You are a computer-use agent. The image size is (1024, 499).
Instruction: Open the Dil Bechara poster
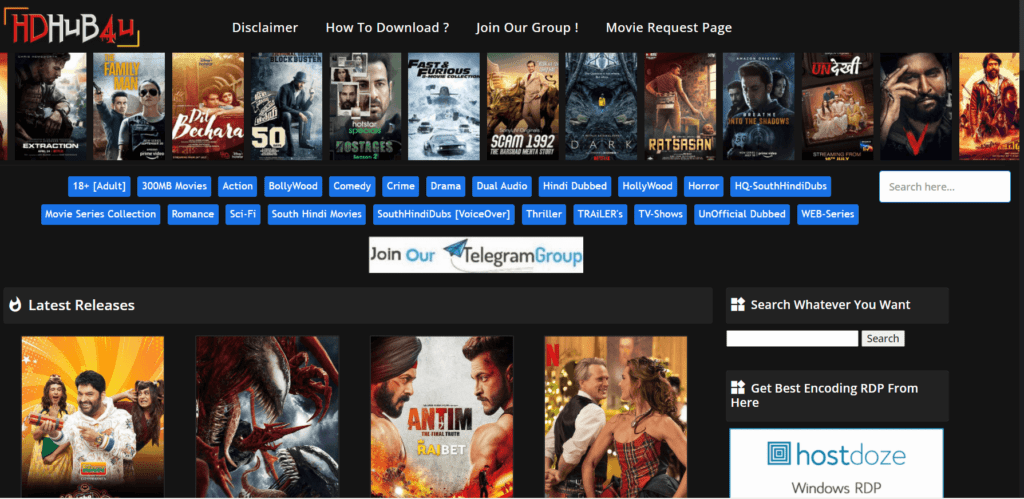208,106
